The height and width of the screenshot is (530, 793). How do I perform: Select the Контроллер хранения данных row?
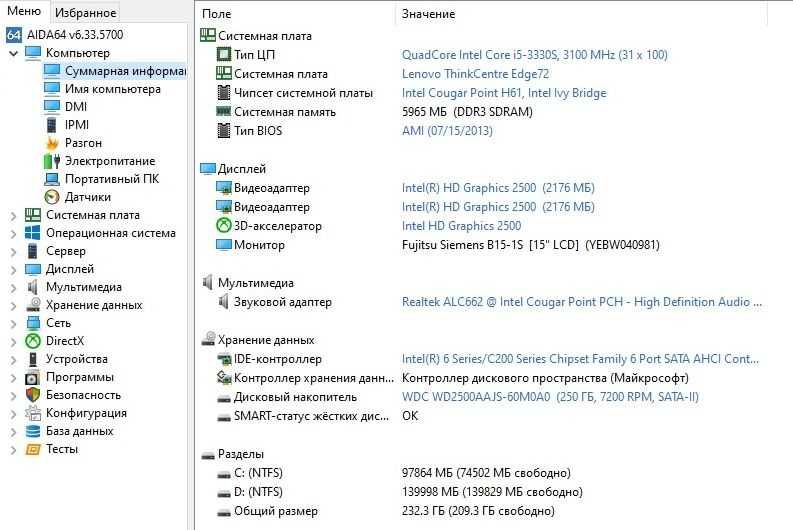(x=452, y=378)
